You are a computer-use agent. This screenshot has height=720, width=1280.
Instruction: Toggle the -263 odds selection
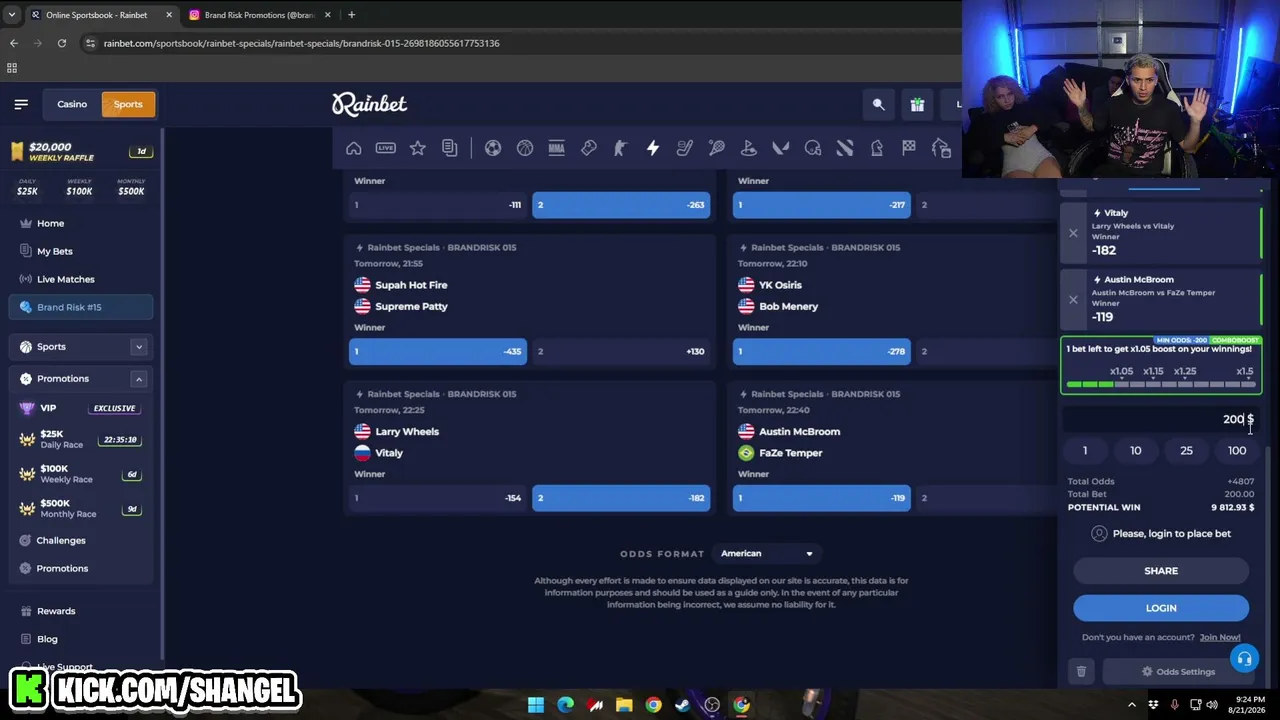(x=621, y=205)
